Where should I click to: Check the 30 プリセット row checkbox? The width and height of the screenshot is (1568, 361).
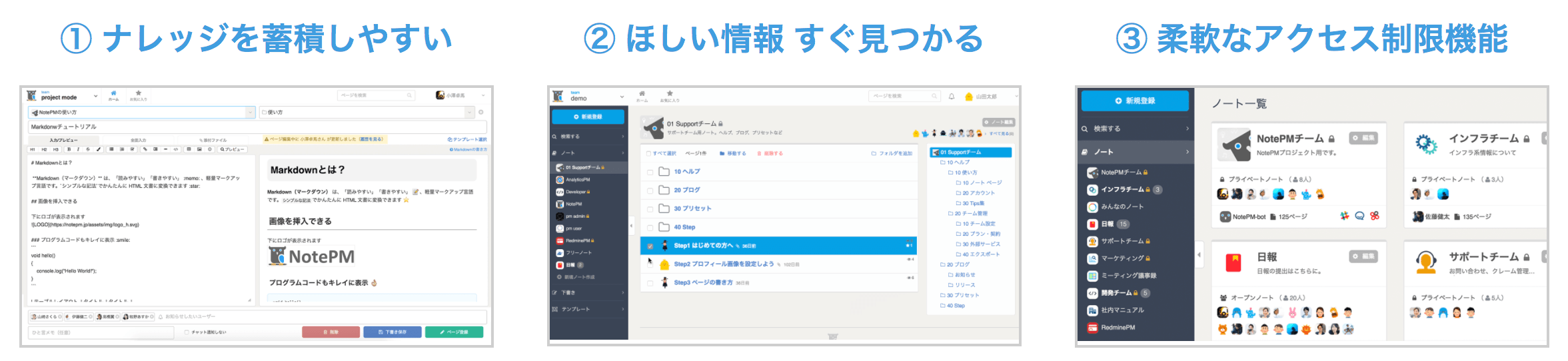coord(650,209)
